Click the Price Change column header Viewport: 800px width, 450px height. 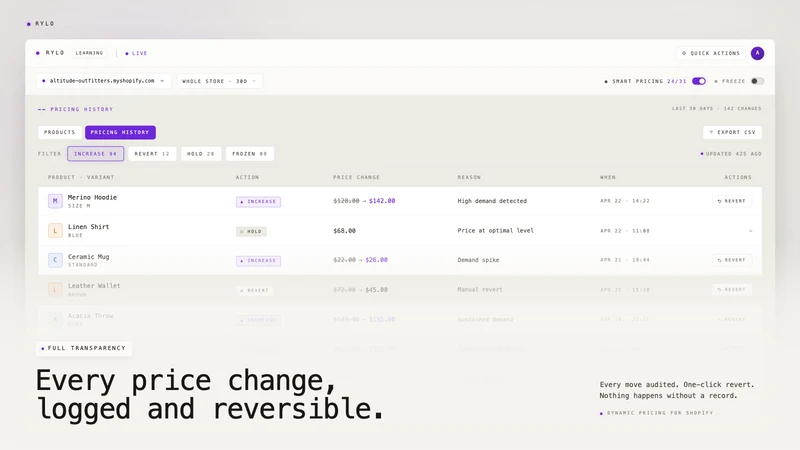357,177
